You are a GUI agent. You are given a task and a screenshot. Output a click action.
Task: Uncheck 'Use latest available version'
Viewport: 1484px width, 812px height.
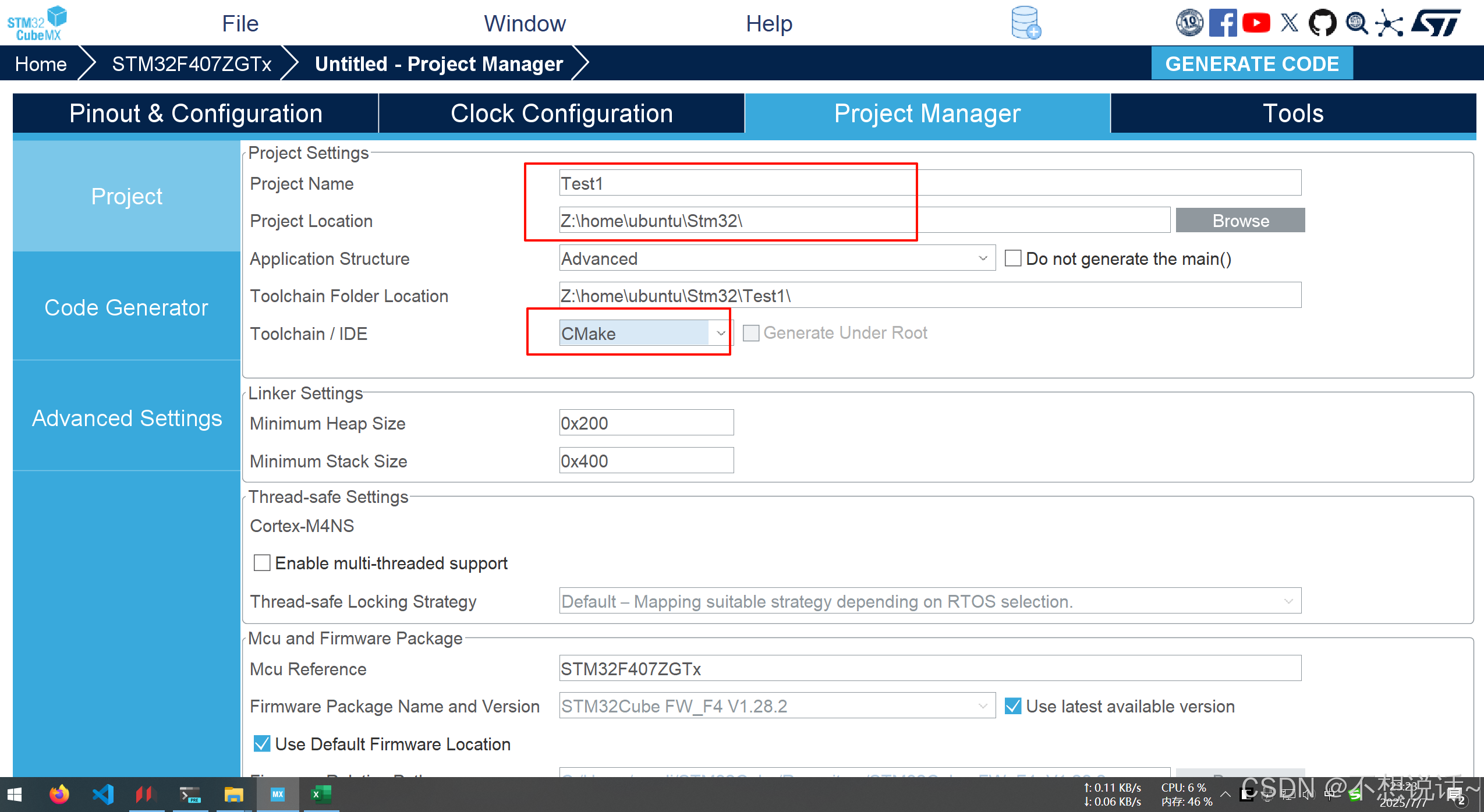point(1013,706)
